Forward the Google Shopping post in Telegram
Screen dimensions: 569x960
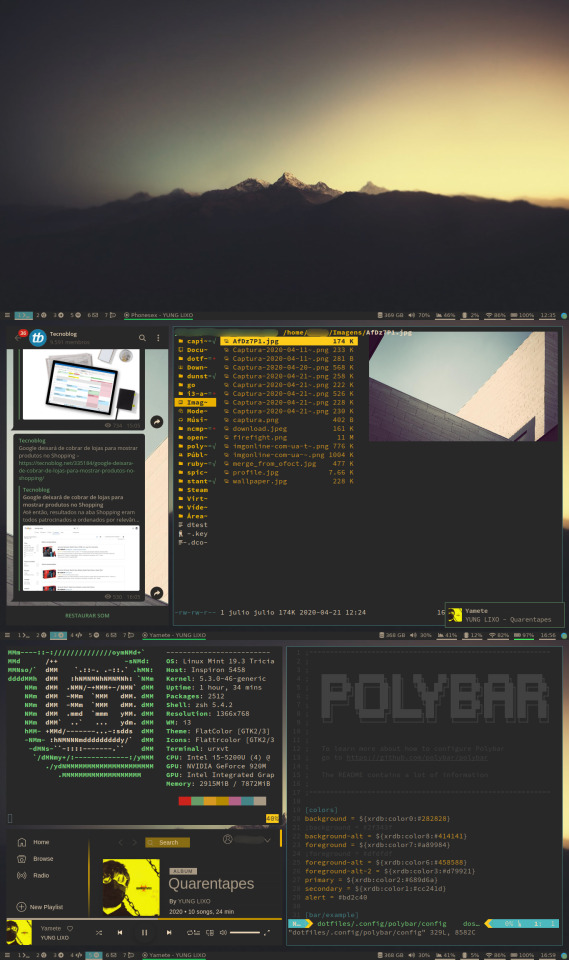click(157, 593)
